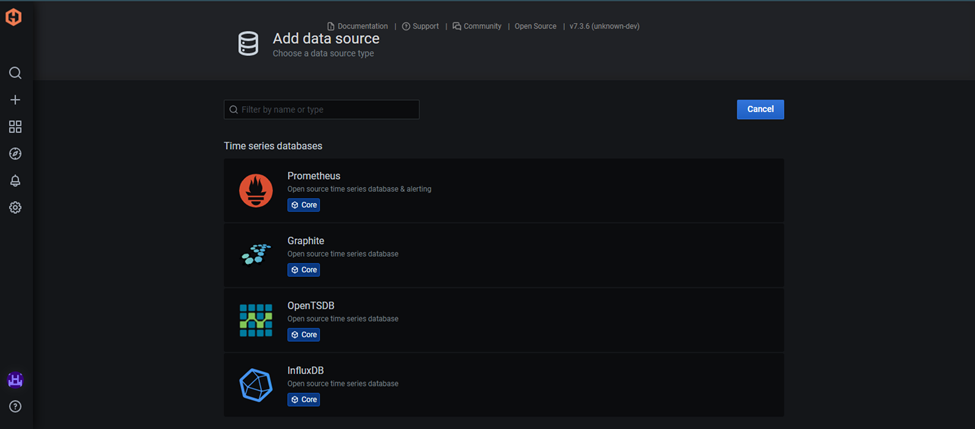The height and width of the screenshot is (429, 975).
Task: Open the Alerting bell icon in sidebar
Action: click(16, 180)
